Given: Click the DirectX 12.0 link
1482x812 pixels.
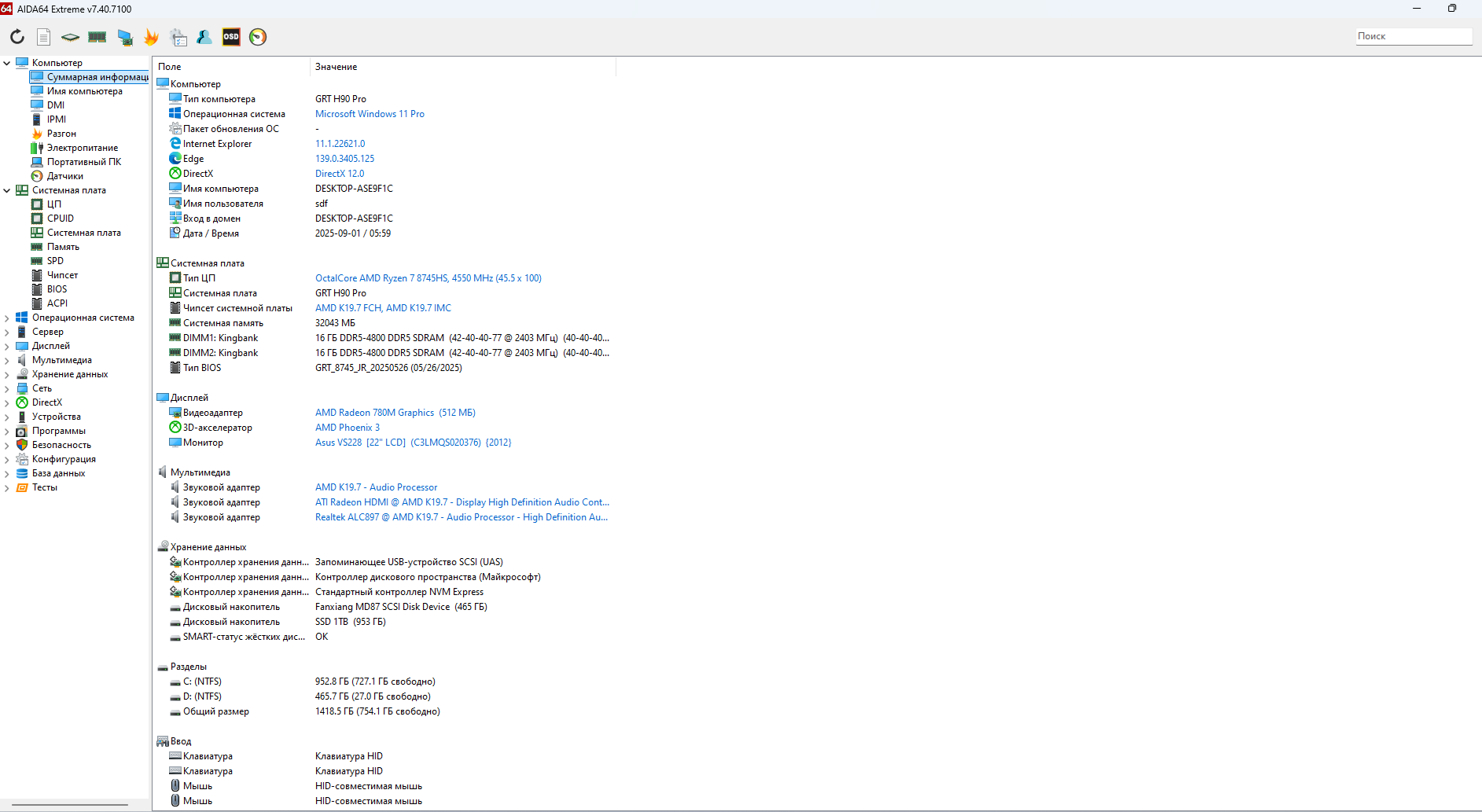Looking at the screenshot, I should click(340, 174).
